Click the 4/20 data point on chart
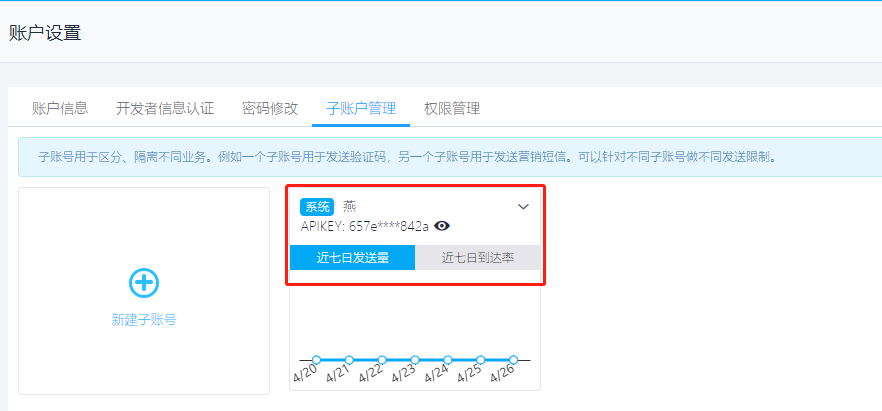 pyautogui.click(x=316, y=360)
